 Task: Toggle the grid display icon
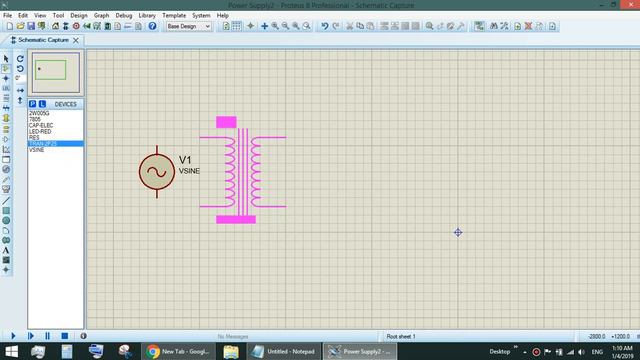pos(236,26)
